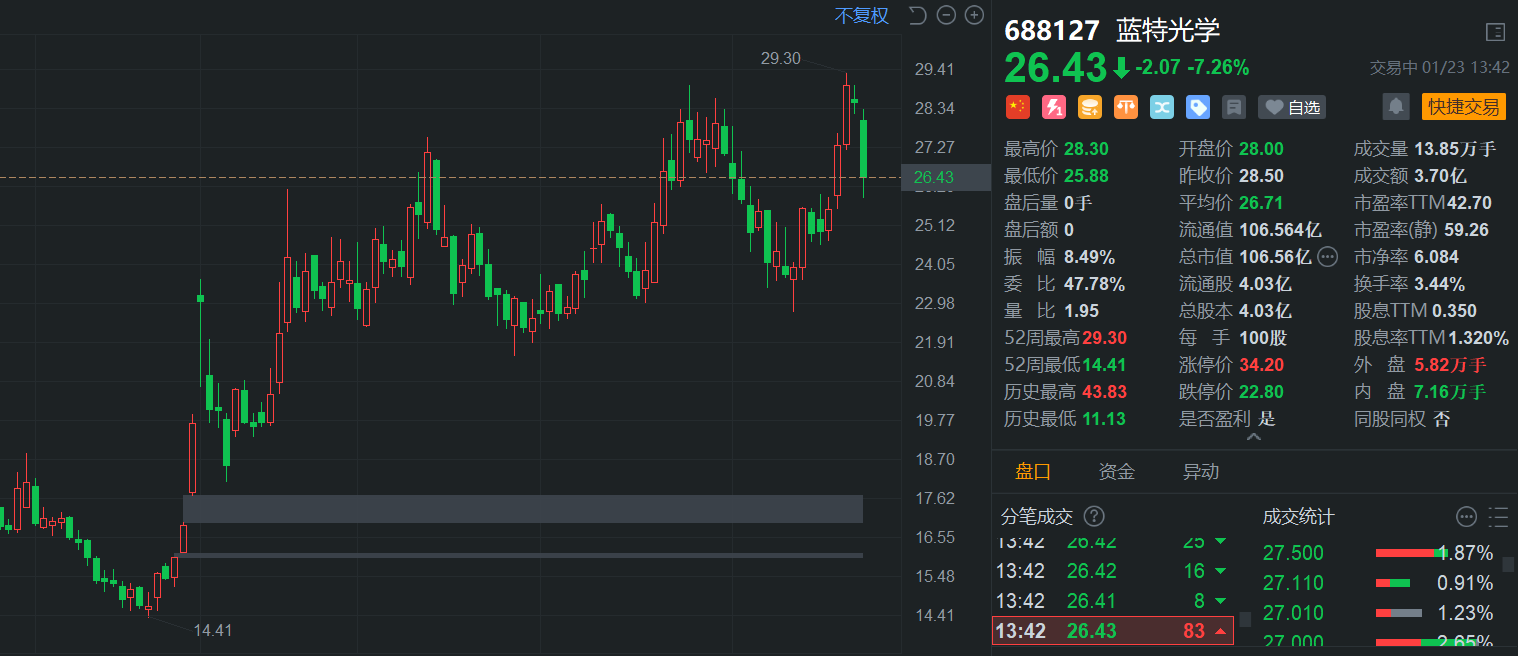Click the China flag market icon
This screenshot has width=1518, height=656.
1017,107
